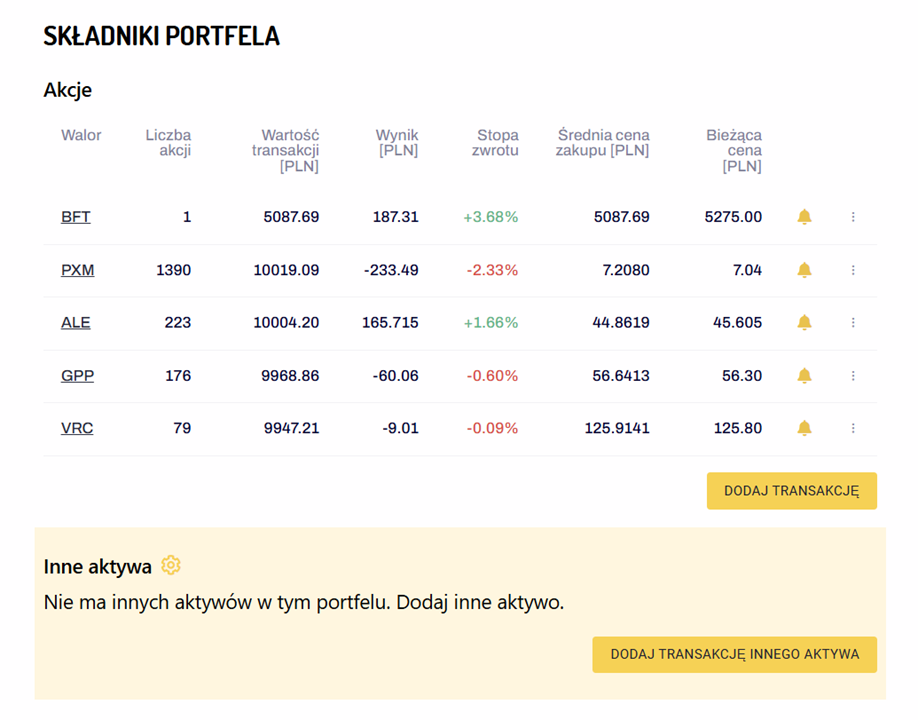This screenshot has height=720, width=918.
Task: Open more options for GPP
Action: pyautogui.click(x=853, y=375)
